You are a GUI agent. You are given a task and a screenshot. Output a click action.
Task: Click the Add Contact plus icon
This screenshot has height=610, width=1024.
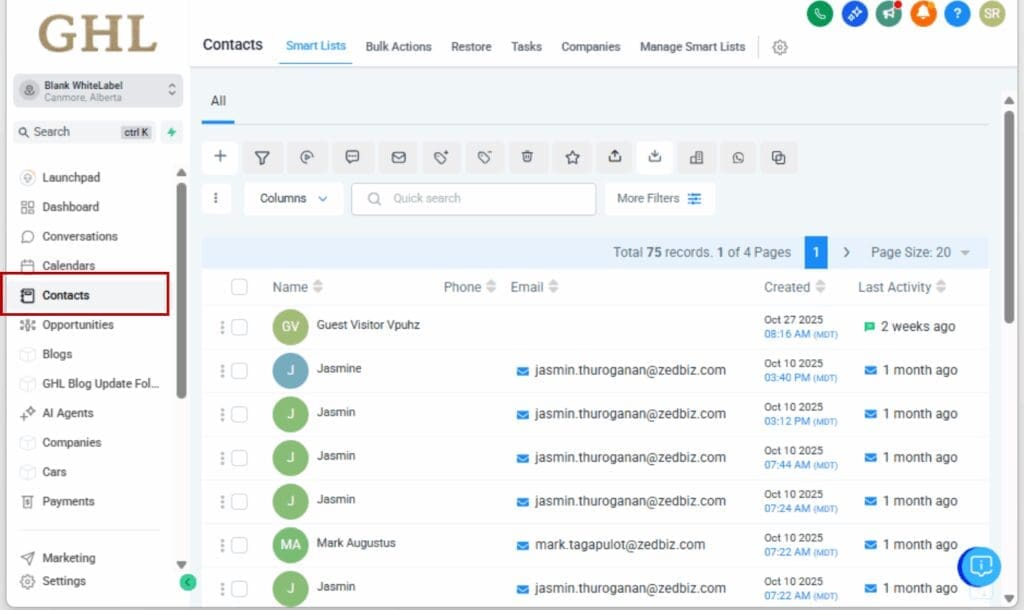pyautogui.click(x=220, y=157)
